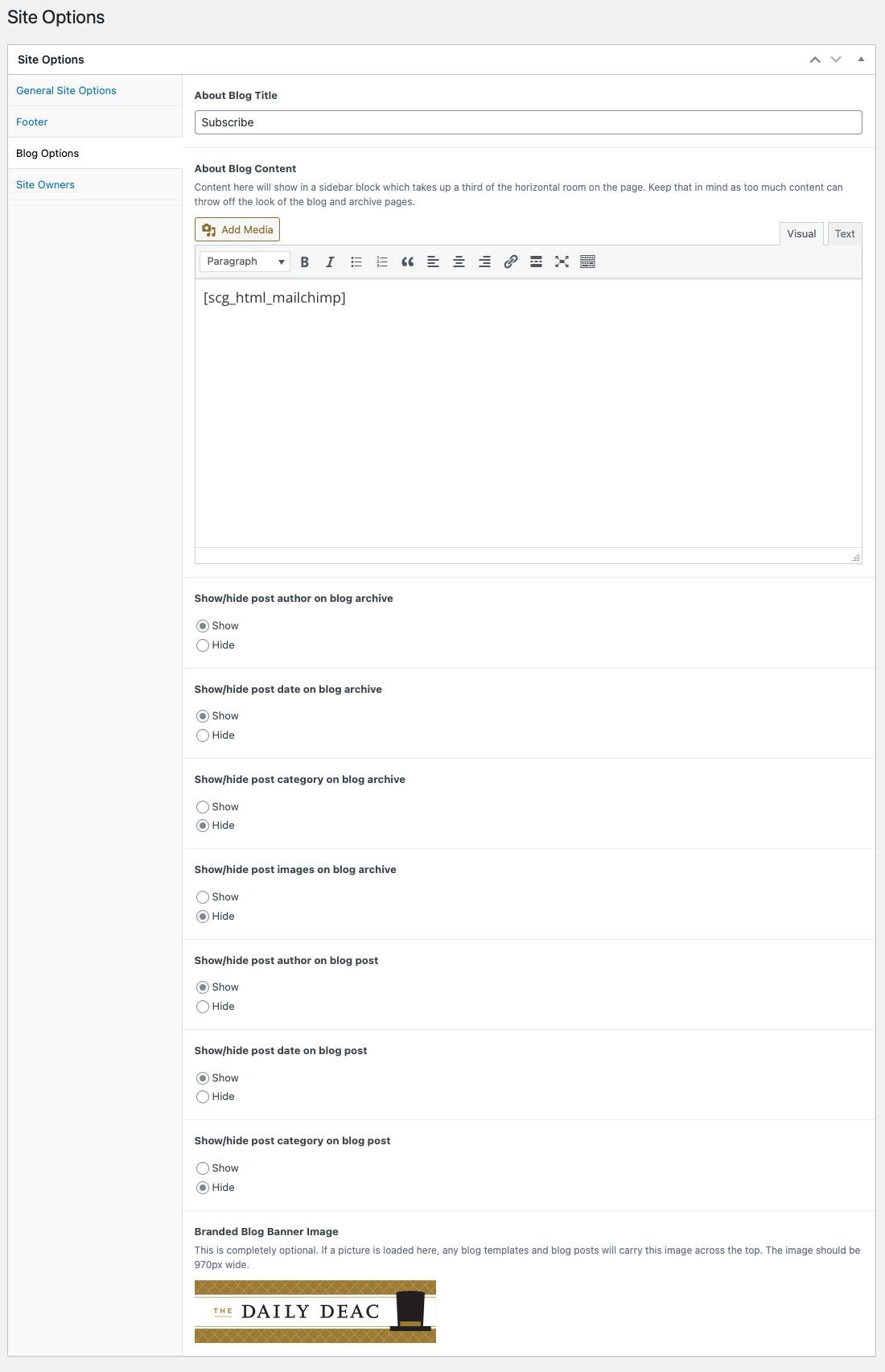Switch the editor to the Text tab
885x1372 pixels.
point(845,233)
